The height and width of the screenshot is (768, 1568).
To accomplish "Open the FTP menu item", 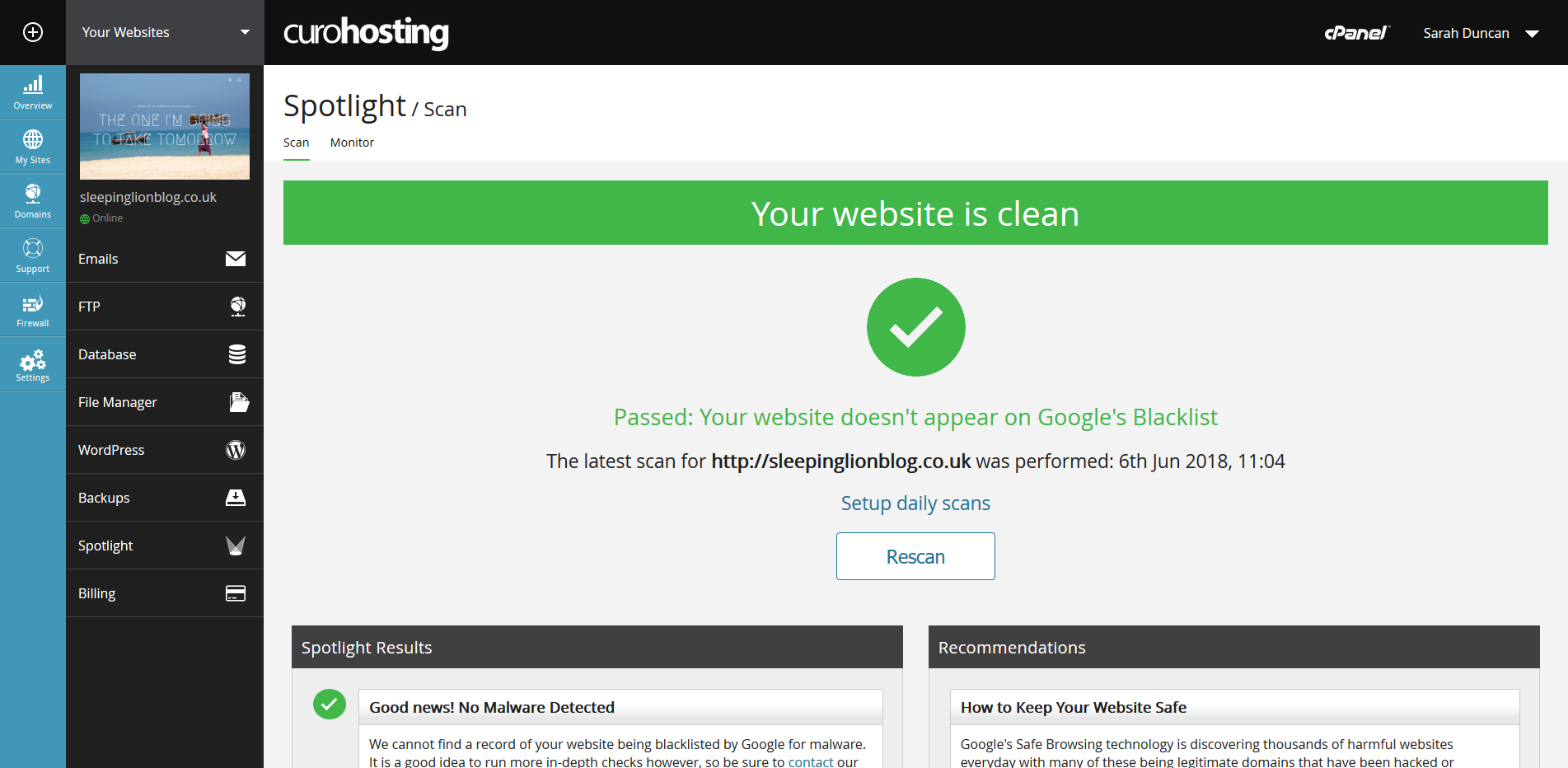I will pyautogui.click(x=165, y=307).
